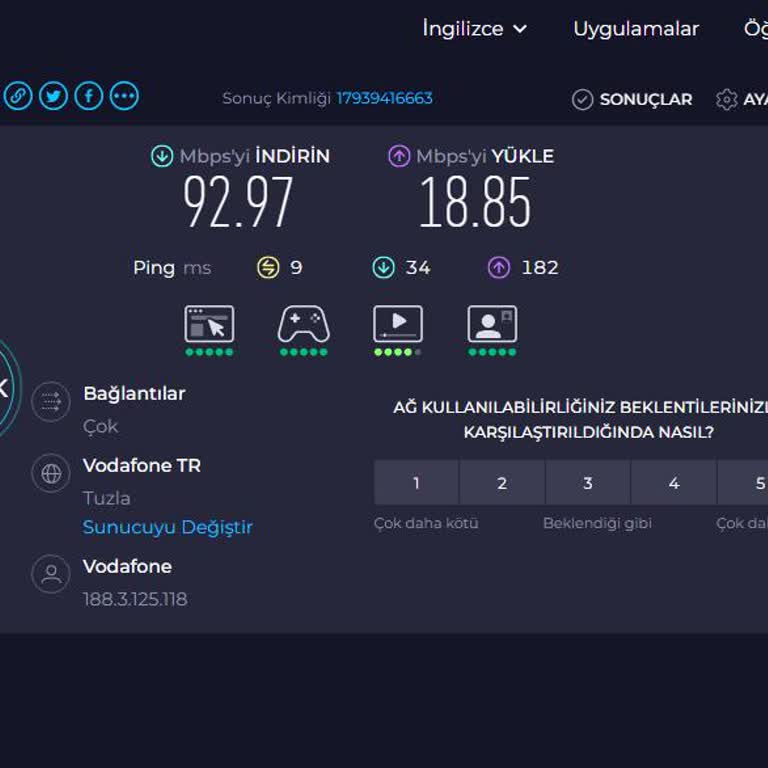
Task: Click the Ping ms label
Action: pos(172,268)
